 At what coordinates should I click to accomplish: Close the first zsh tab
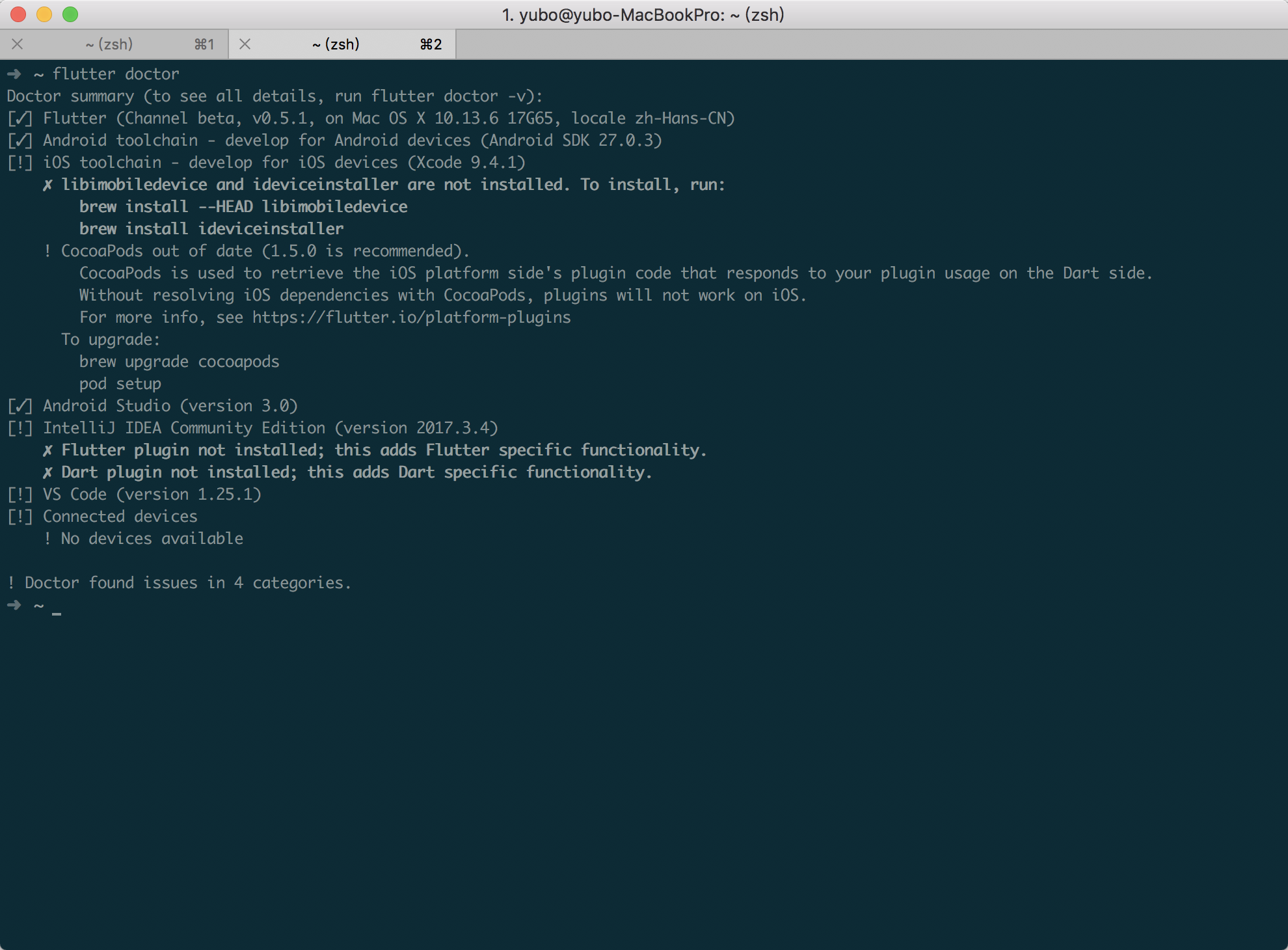point(18,44)
